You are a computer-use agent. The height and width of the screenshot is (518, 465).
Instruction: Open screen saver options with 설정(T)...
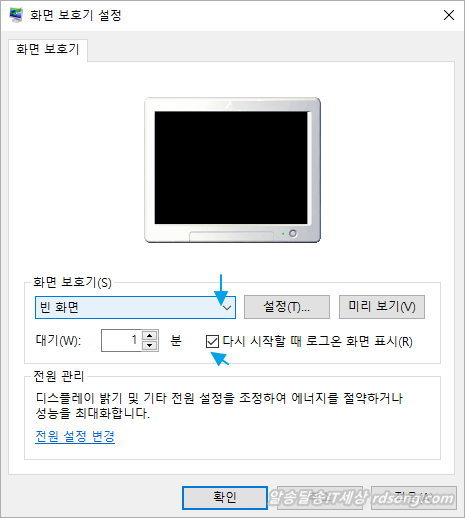click(x=287, y=307)
